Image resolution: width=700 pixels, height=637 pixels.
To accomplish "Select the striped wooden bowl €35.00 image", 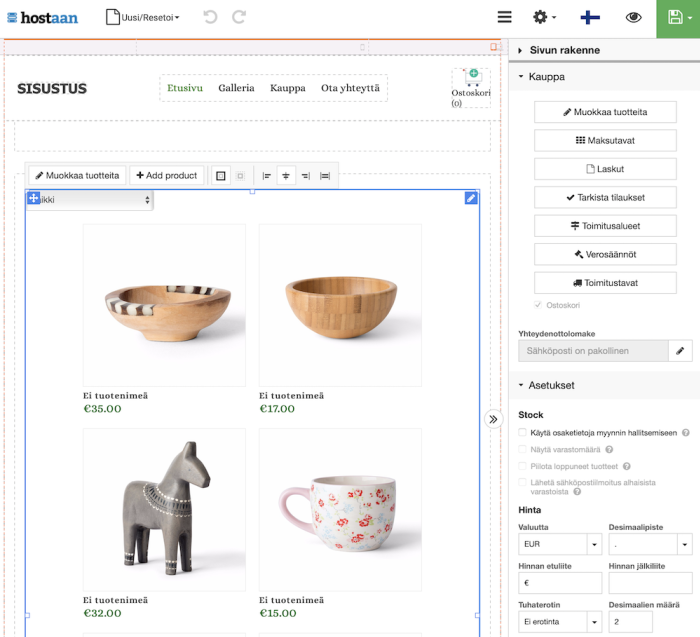I will [x=164, y=305].
